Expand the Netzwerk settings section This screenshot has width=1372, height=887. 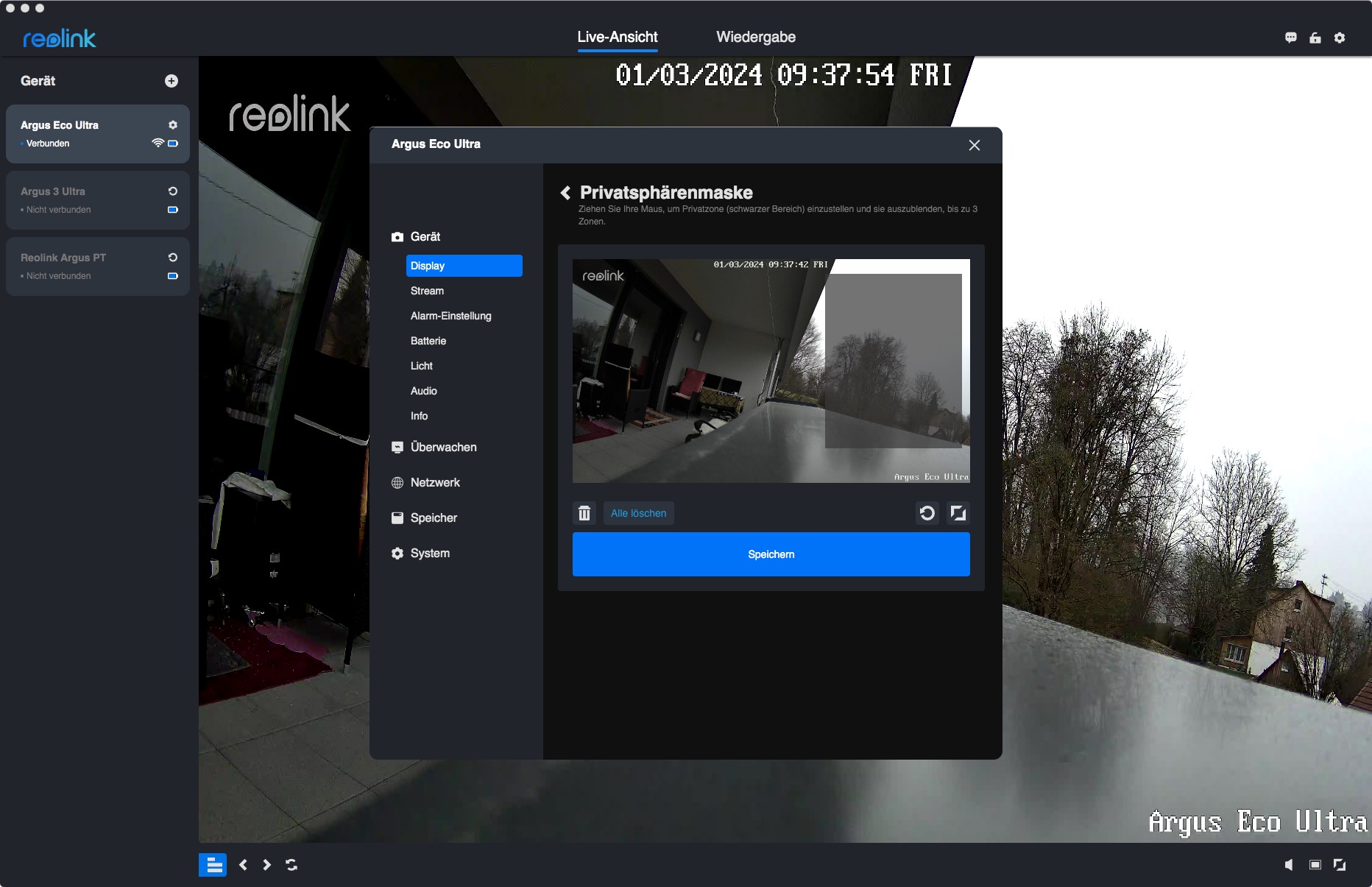pos(435,483)
